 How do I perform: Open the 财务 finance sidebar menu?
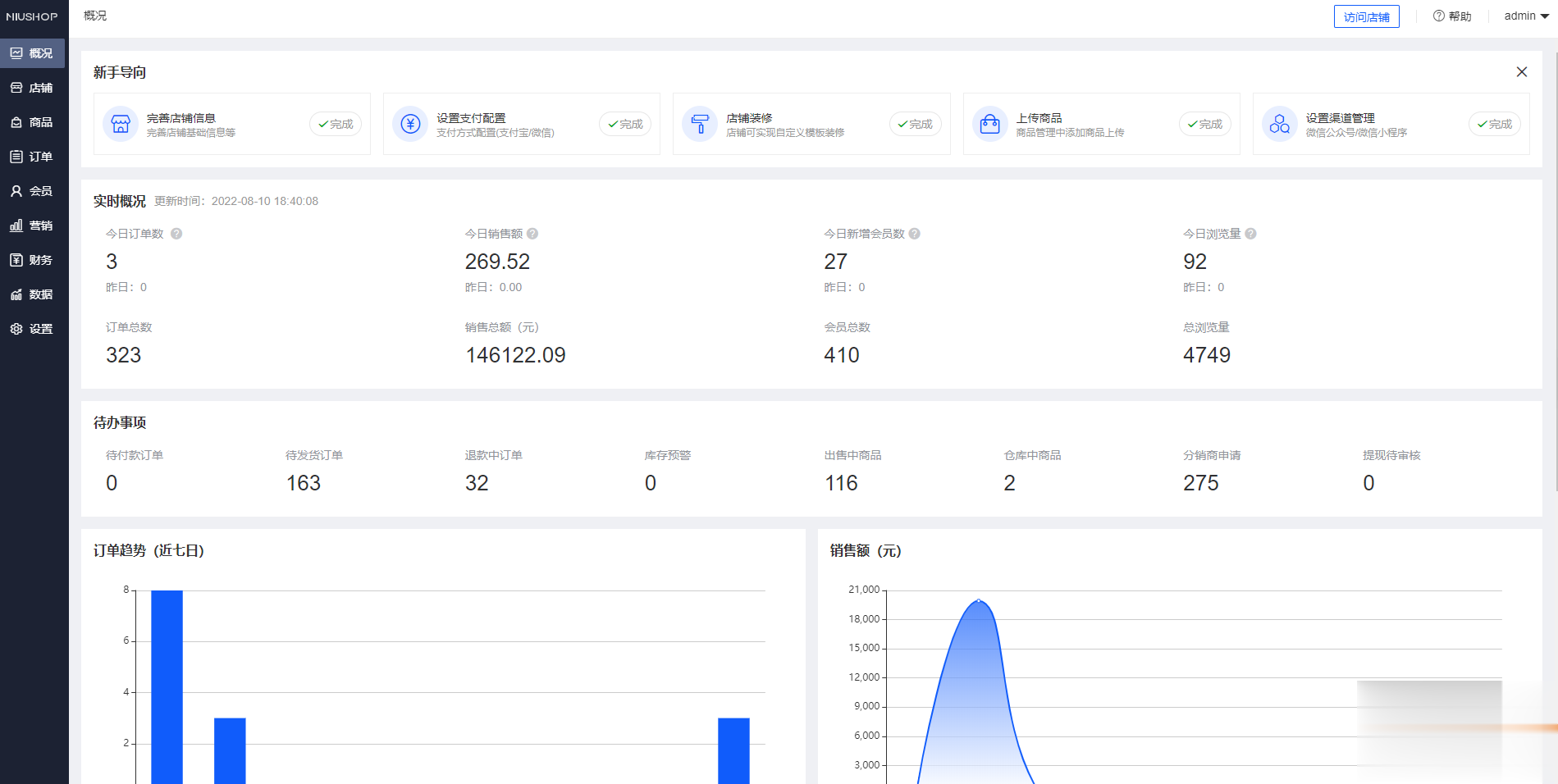coord(33,260)
